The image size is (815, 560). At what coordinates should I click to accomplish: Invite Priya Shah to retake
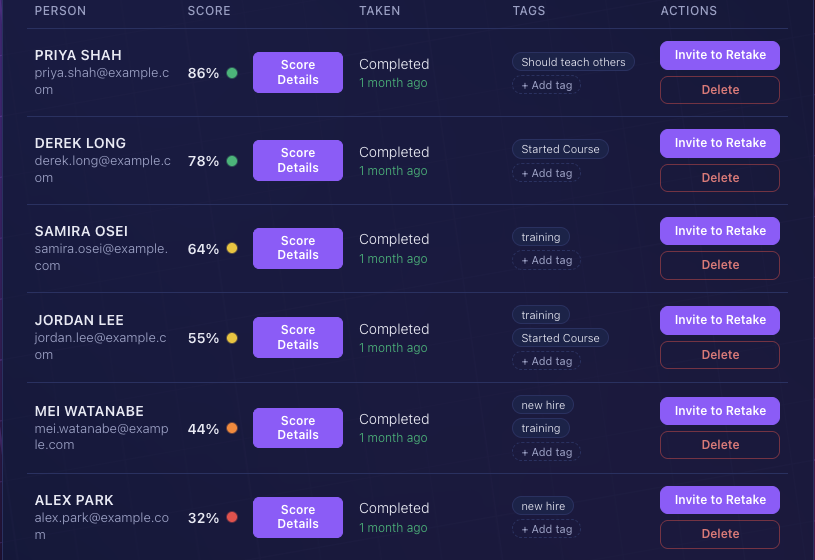point(720,55)
